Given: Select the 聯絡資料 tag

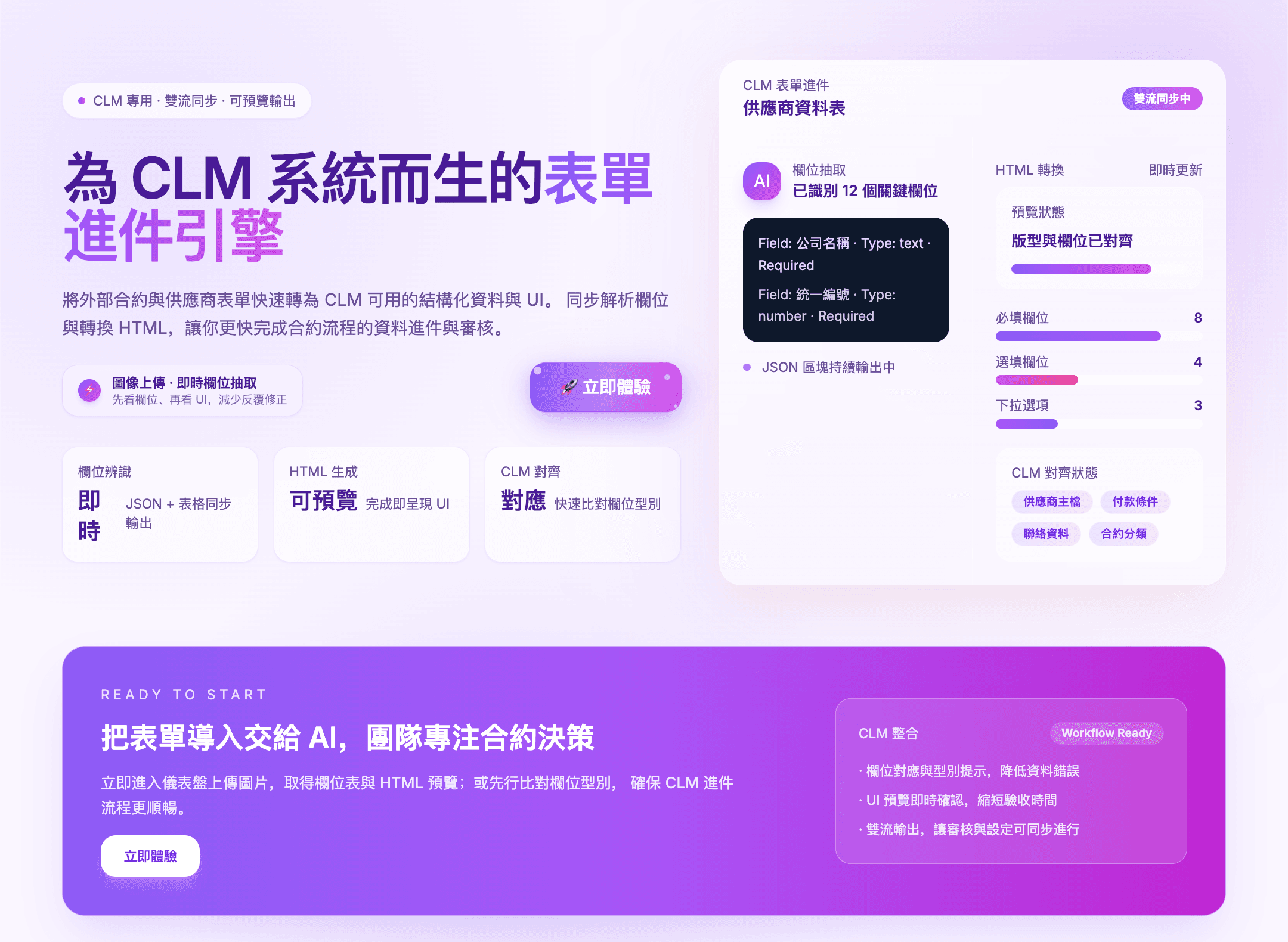Looking at the screenshot, I should coord(1046,534).
